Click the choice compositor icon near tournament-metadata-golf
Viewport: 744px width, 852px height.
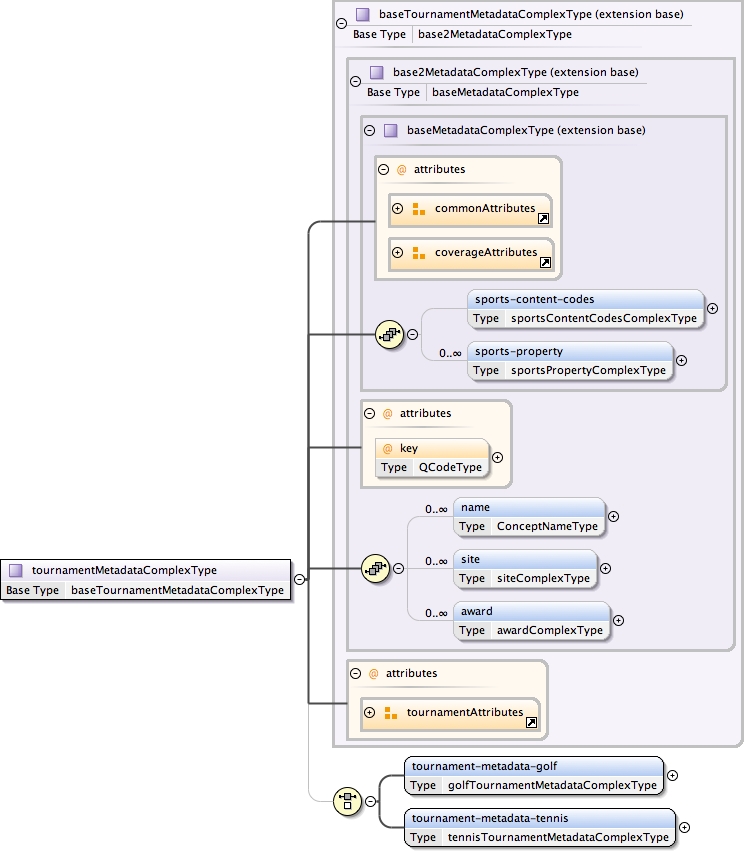coord(348,799)
